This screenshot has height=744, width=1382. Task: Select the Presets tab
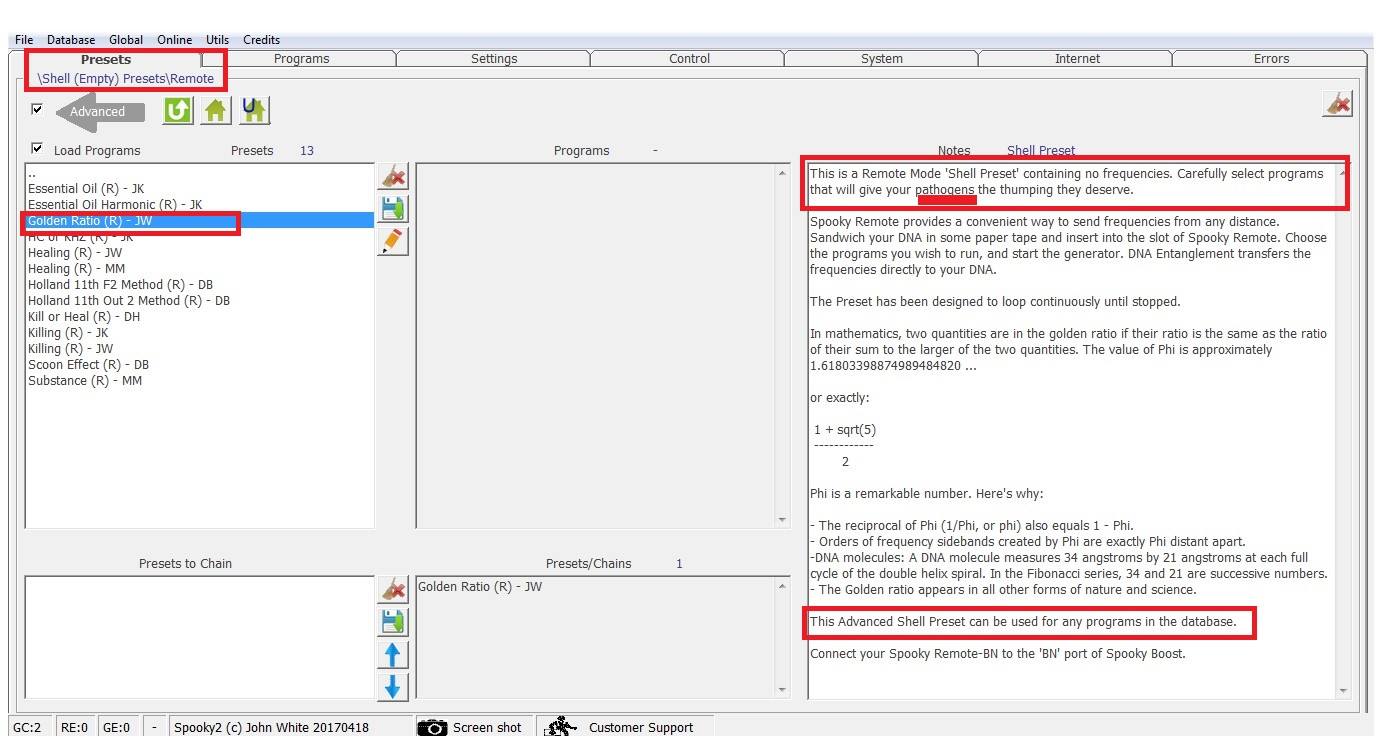point(106,59)
